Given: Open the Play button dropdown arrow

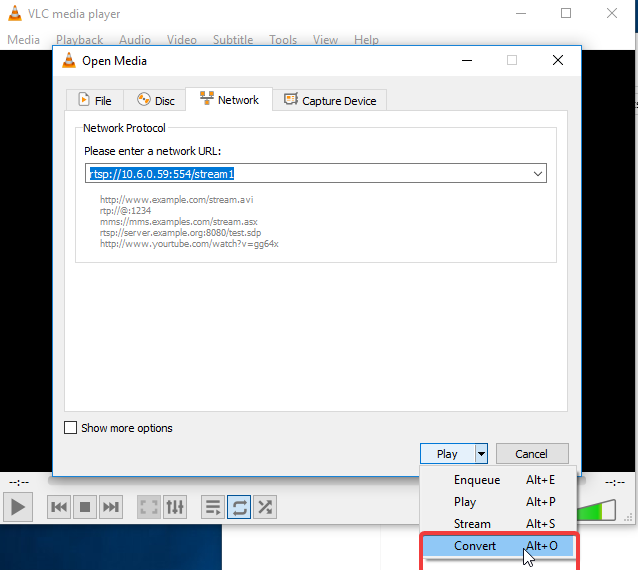Looking at the screenshot, I should [x=481, y=453].
